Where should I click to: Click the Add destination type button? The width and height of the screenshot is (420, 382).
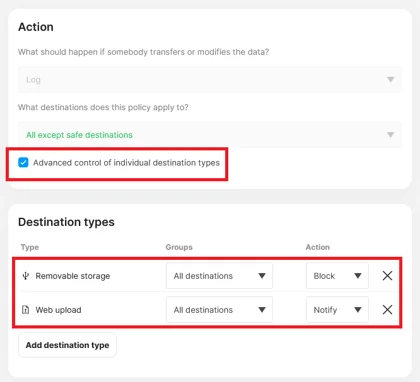(x=67, y=345)
